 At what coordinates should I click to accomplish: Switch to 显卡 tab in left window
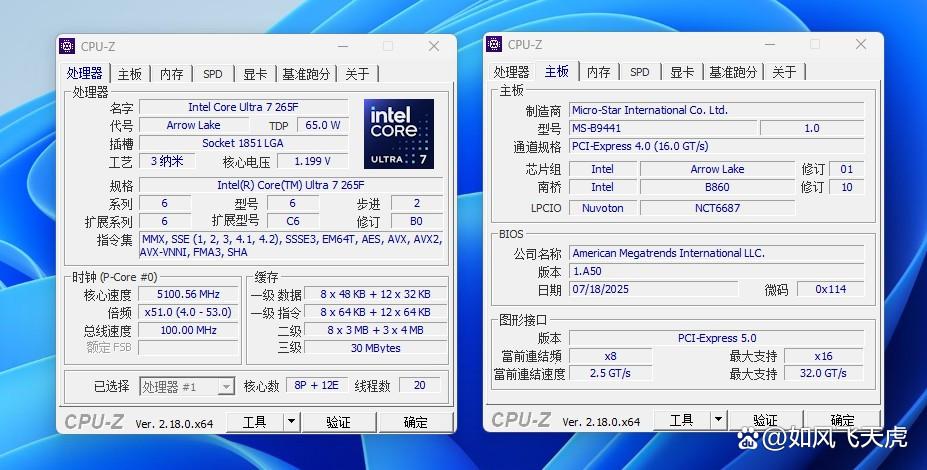click(x=255, y=74)
